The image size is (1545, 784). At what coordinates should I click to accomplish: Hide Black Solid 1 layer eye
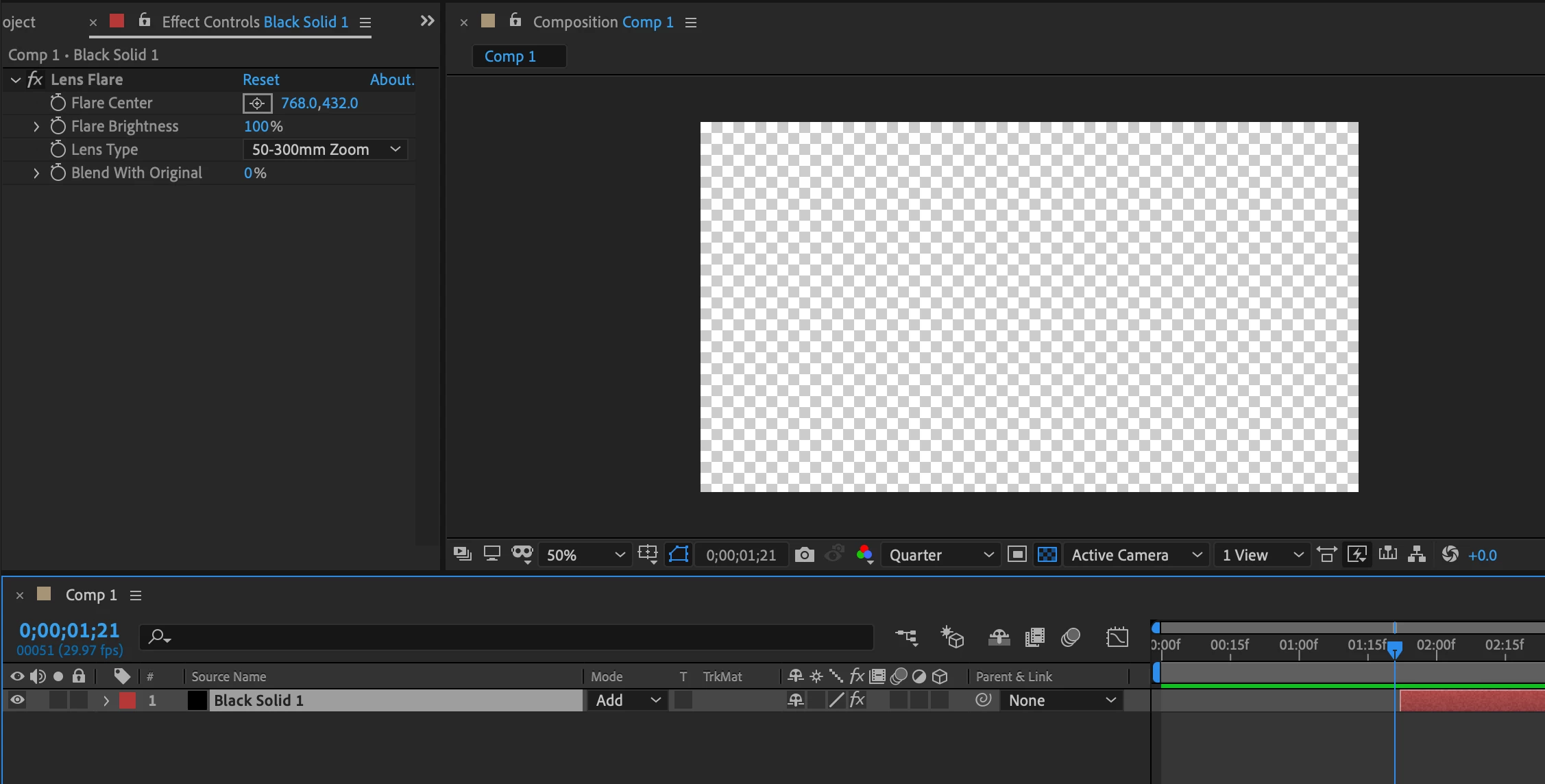point(17,700)
